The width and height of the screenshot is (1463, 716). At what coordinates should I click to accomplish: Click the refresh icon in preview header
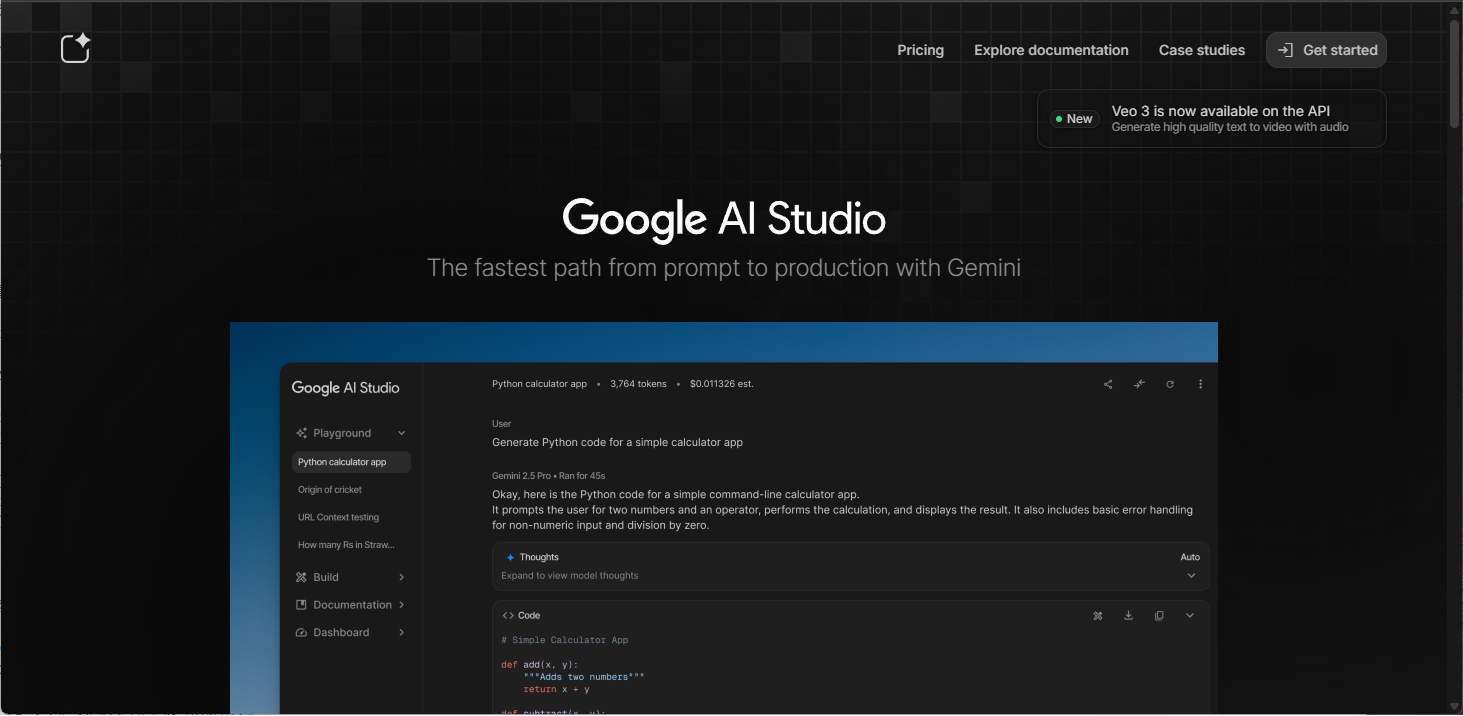point(1169,384)
